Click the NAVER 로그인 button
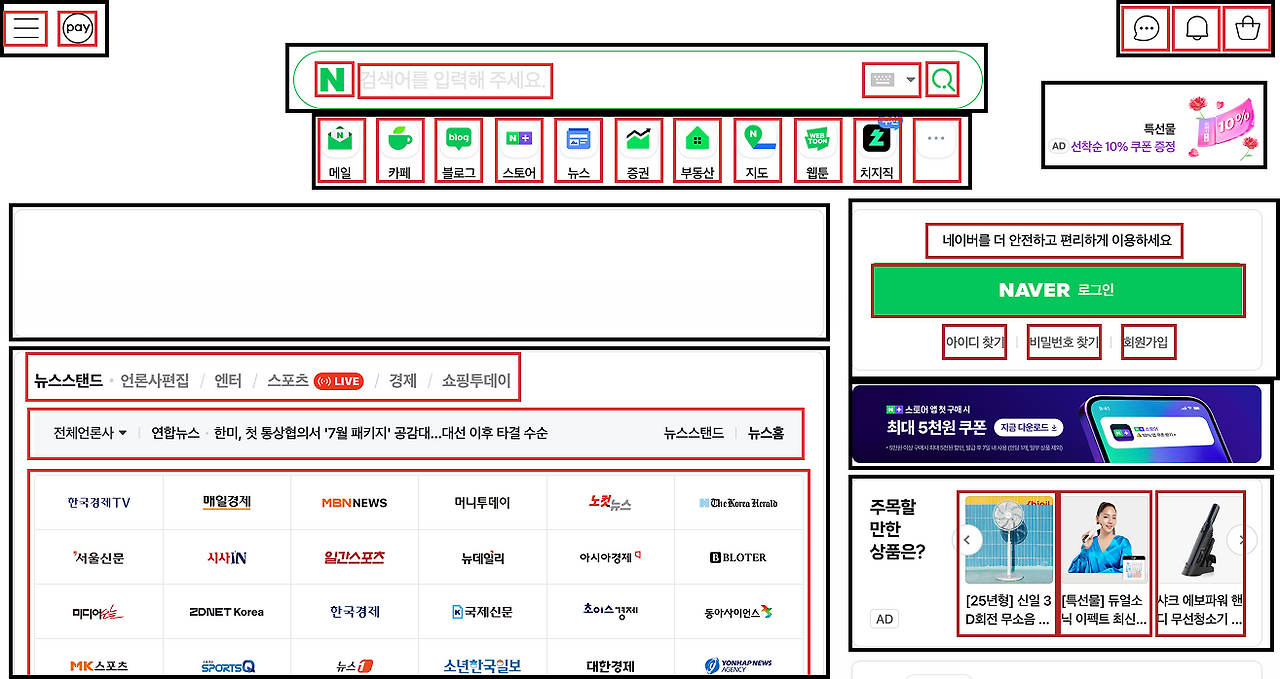The height and width of the screenshot is (679, 1280). pyautogui.click(x=1058, y=291)
